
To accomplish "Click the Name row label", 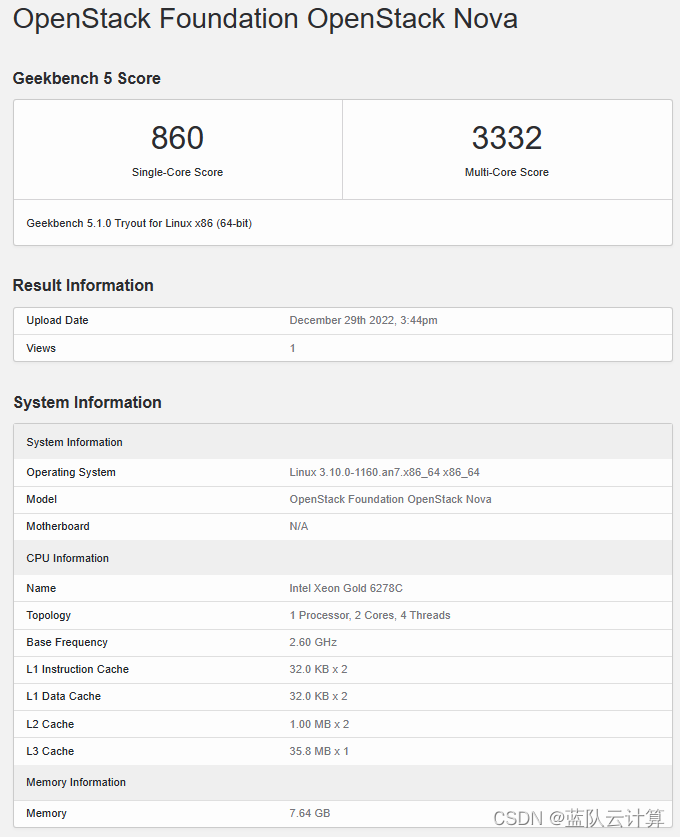I will (41, 588).
